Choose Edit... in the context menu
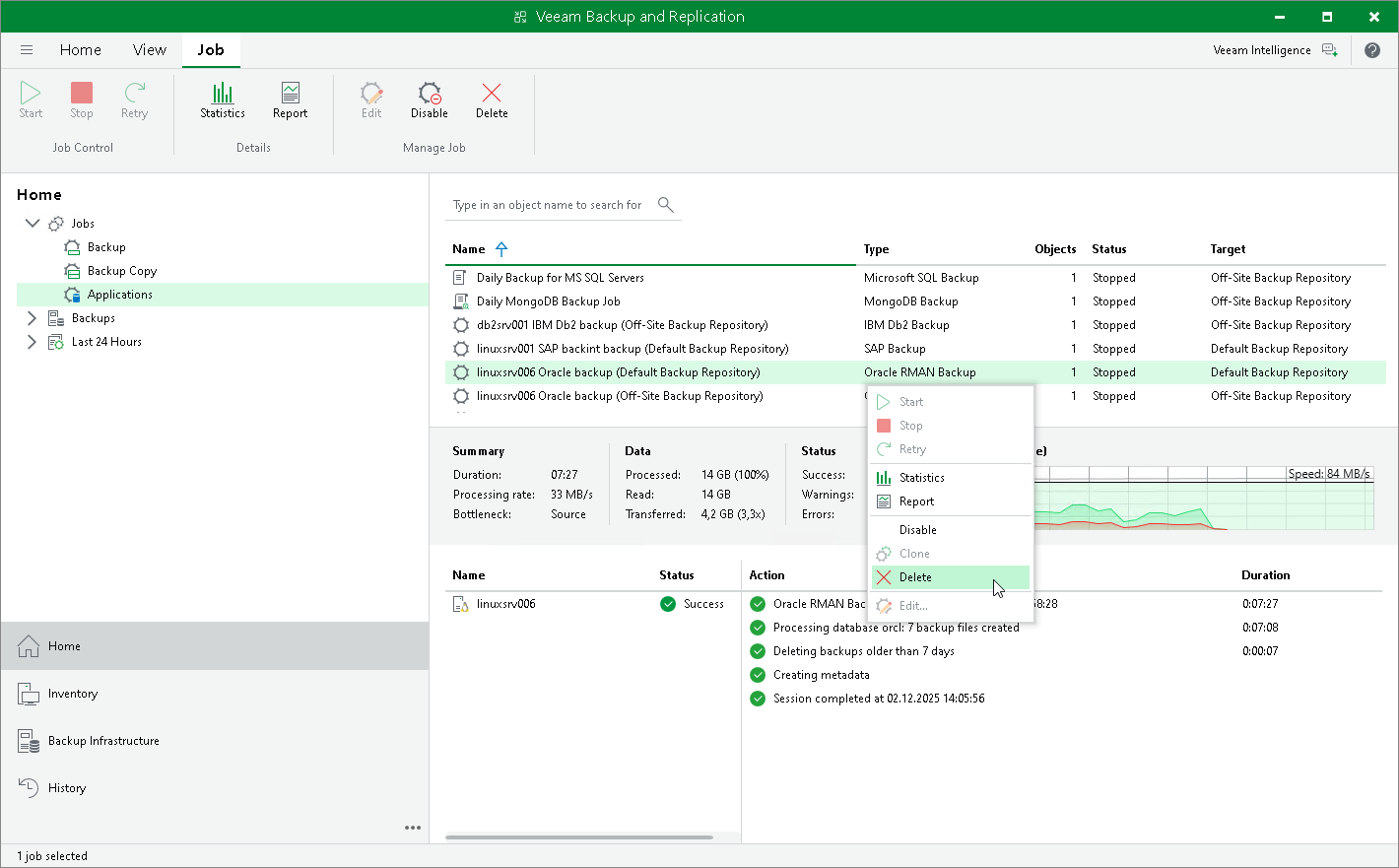1399x868 pixels. tap(951, 606)
